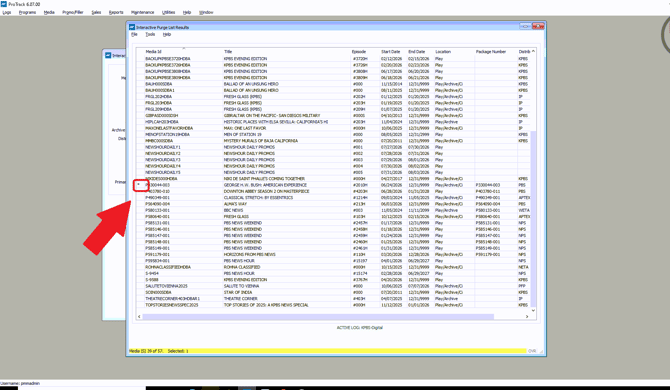The height and width of the screenshot is (390, 670).
Task: Sort by the End Date column header
Action: point(417,51)
